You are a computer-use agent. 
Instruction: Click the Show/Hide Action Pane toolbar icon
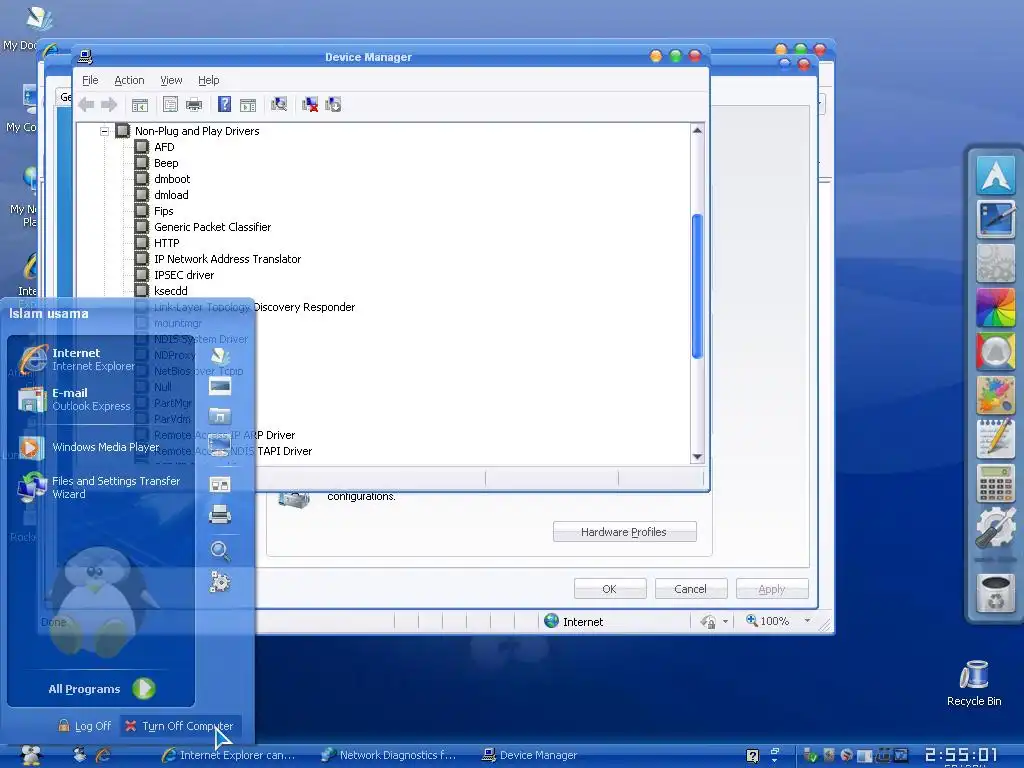coord(248,104)
